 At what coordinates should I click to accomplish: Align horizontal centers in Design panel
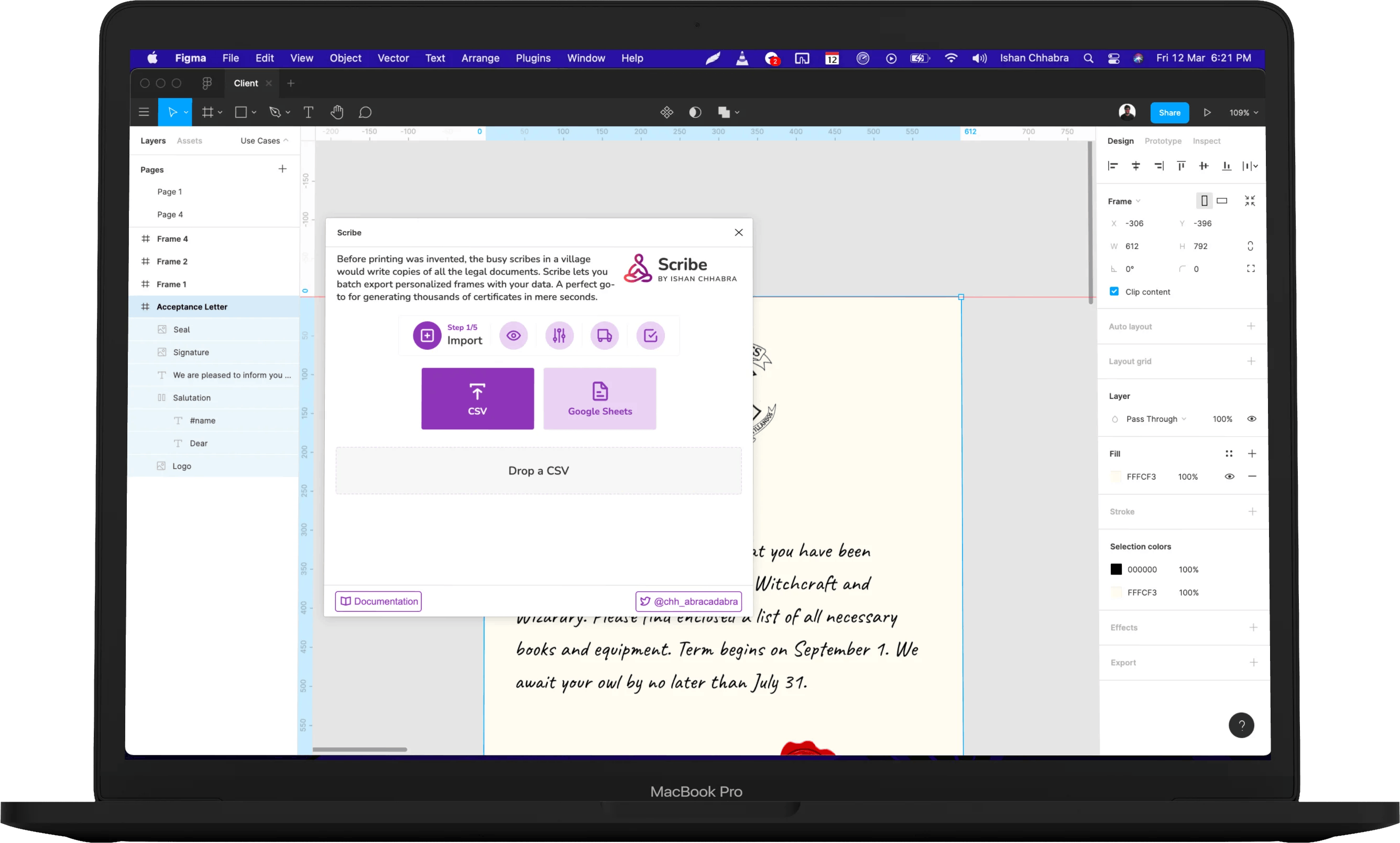(x=1135, y=166)
